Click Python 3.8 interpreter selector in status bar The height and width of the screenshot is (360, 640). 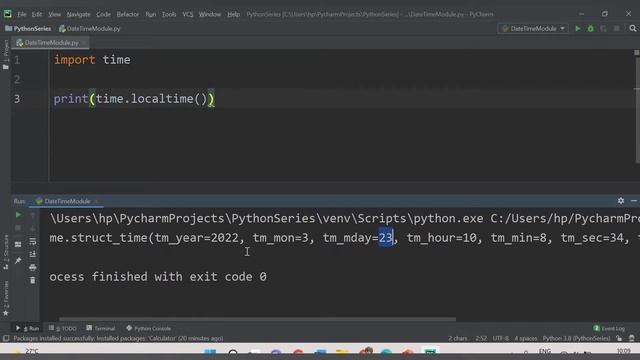click(x=576, y=338)
